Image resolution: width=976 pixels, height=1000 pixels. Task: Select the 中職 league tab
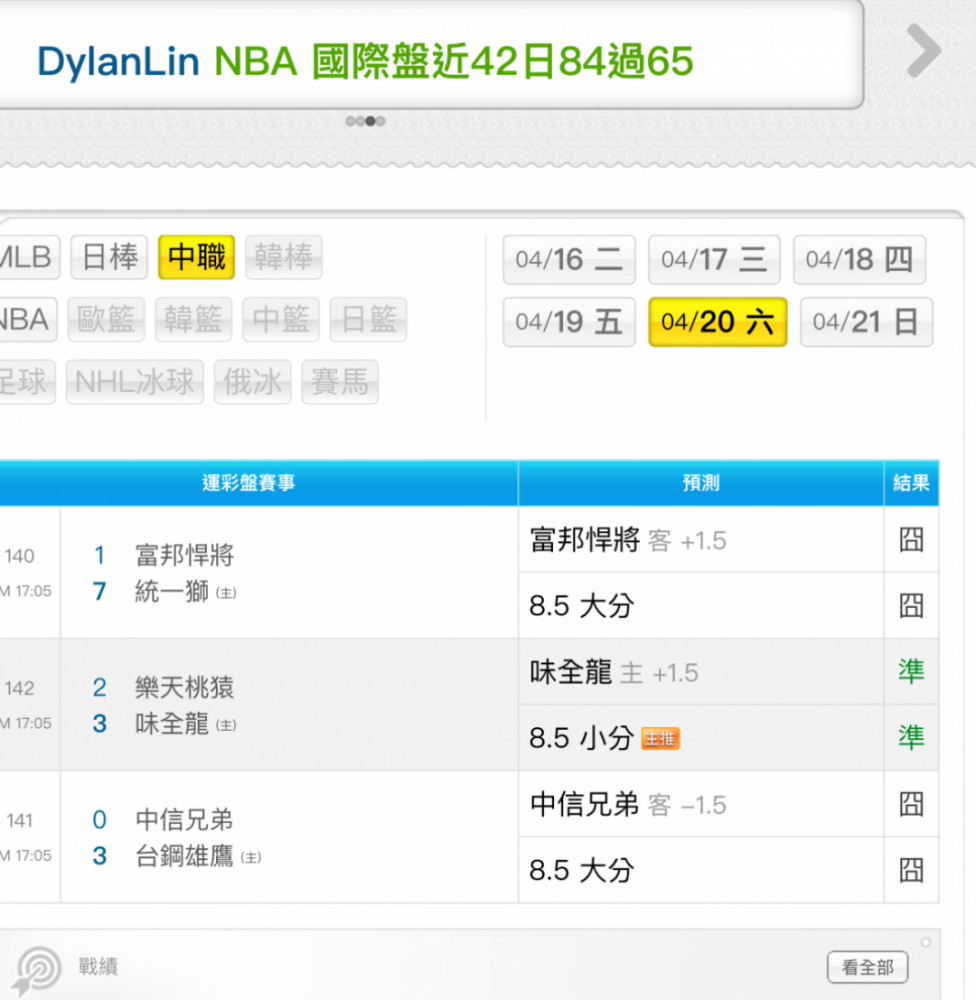196,257
